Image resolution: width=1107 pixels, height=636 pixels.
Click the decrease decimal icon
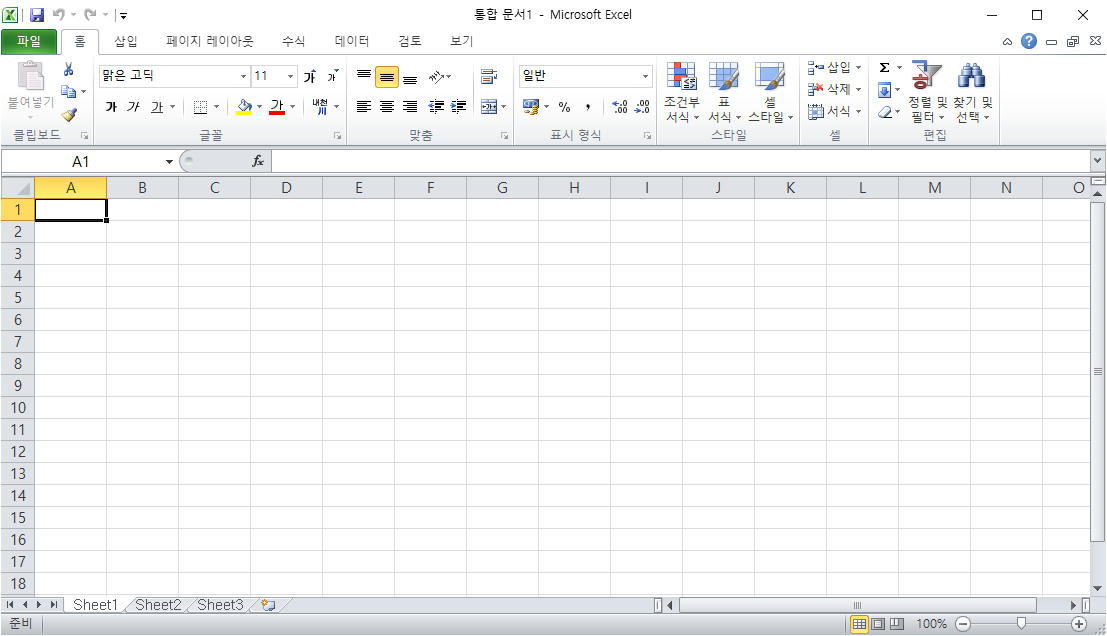642,107
